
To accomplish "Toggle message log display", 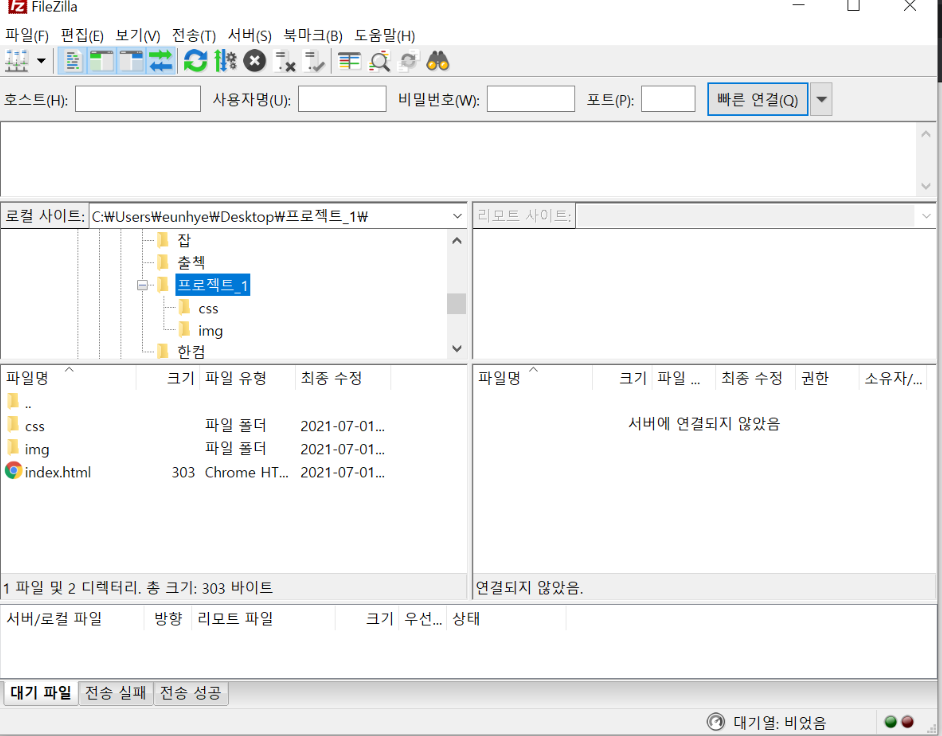I will pyautogui.click(x=72, y=61).
